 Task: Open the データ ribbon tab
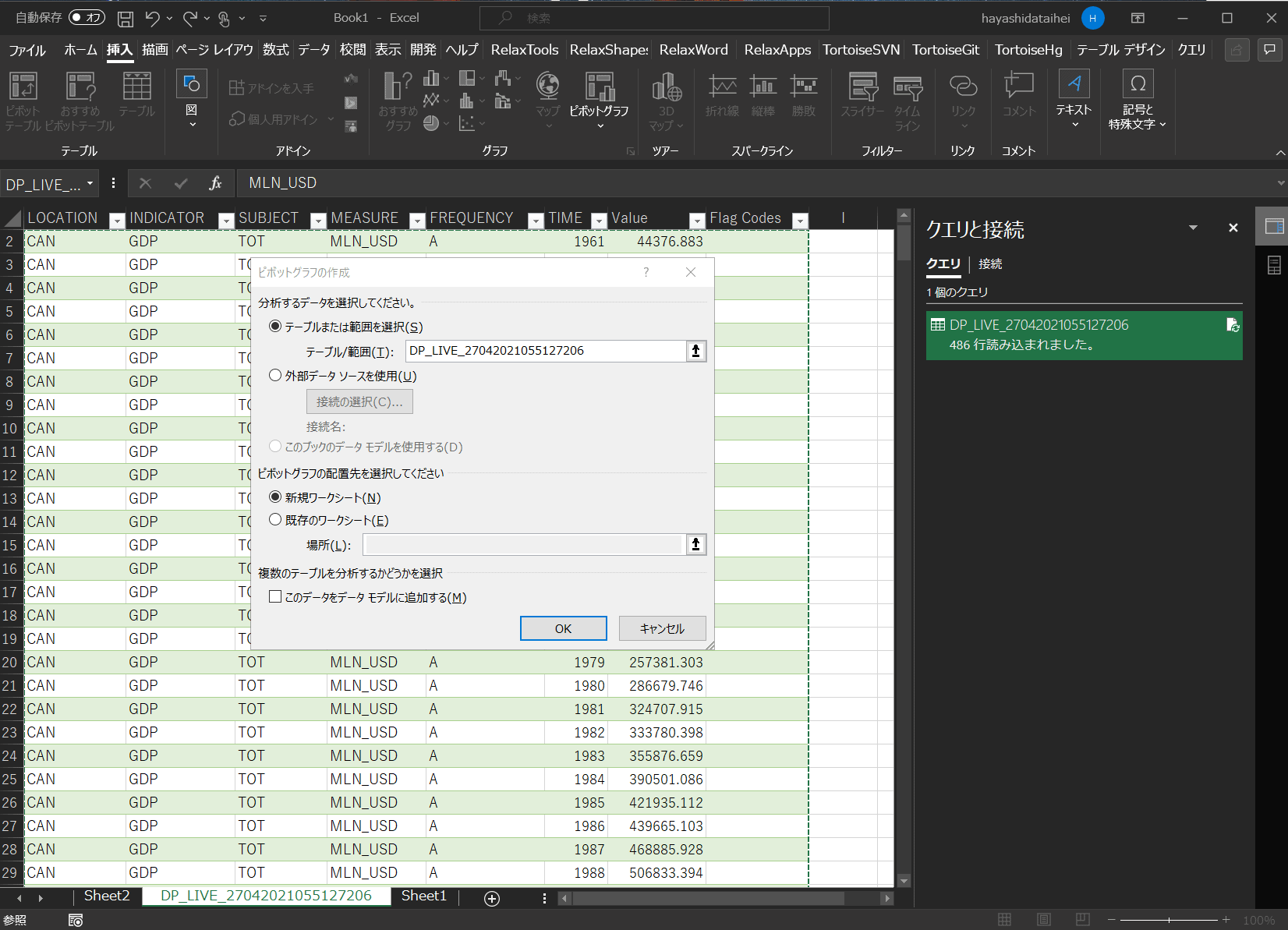pos(313,50)
